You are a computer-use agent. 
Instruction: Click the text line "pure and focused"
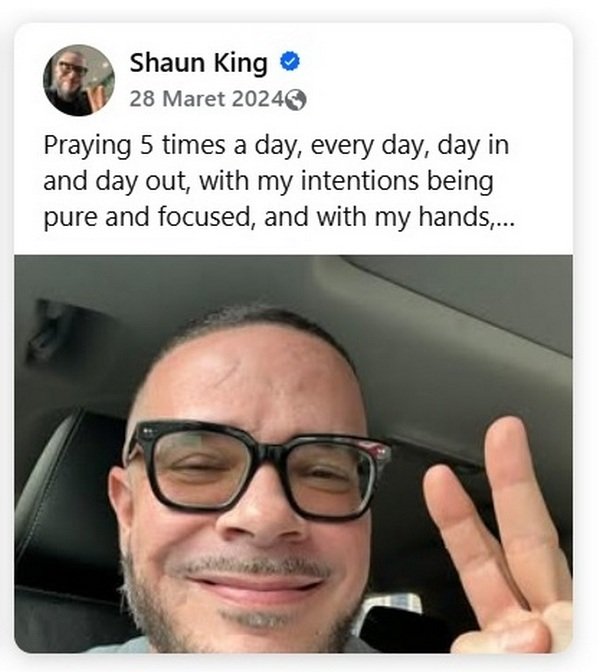point(279,217)
